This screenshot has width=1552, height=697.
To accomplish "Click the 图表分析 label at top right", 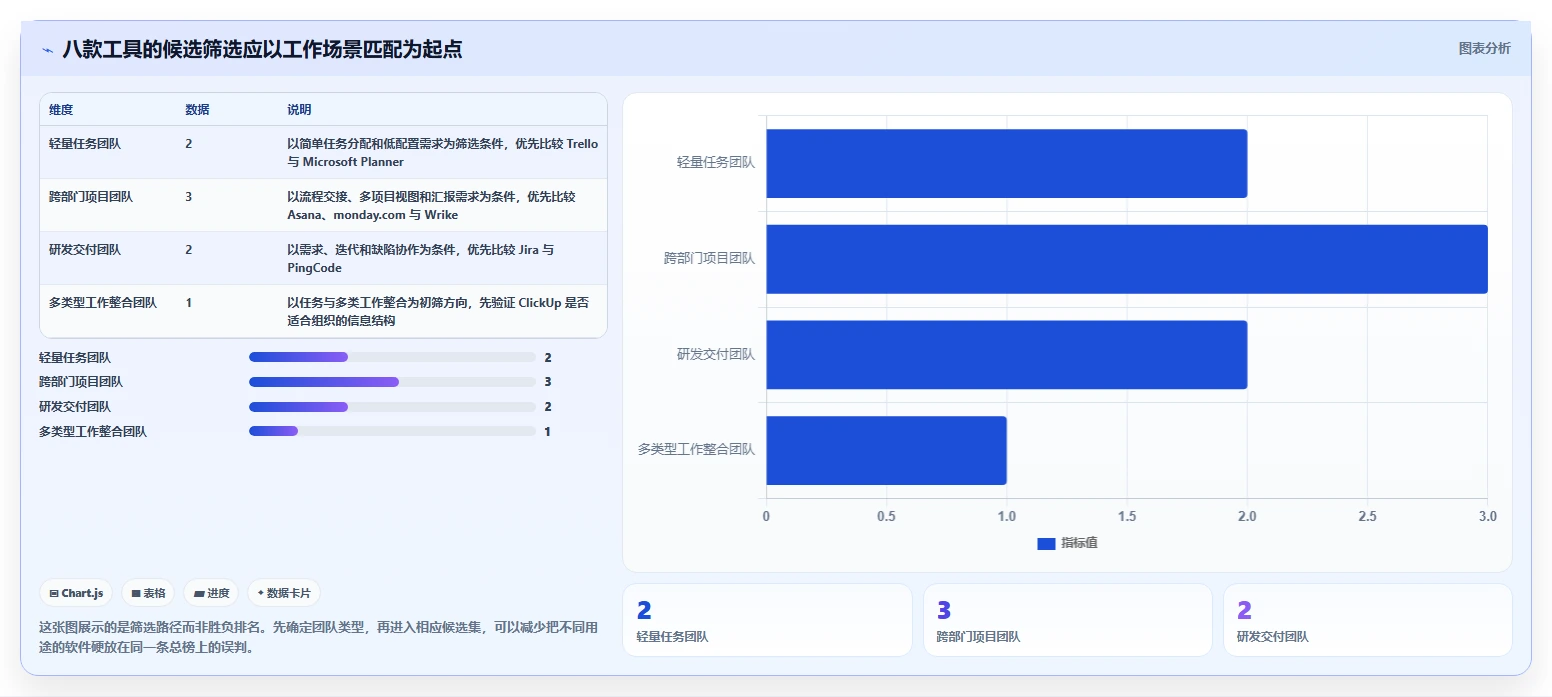I will [1484, 48].
